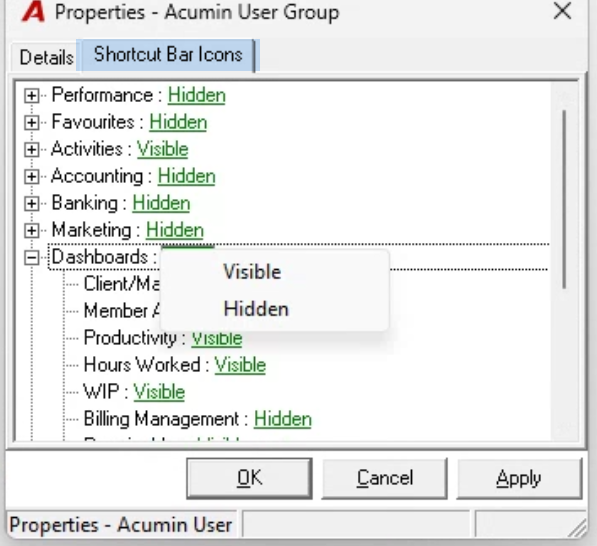Click the Billing Management Hidden link

point(283,419)
